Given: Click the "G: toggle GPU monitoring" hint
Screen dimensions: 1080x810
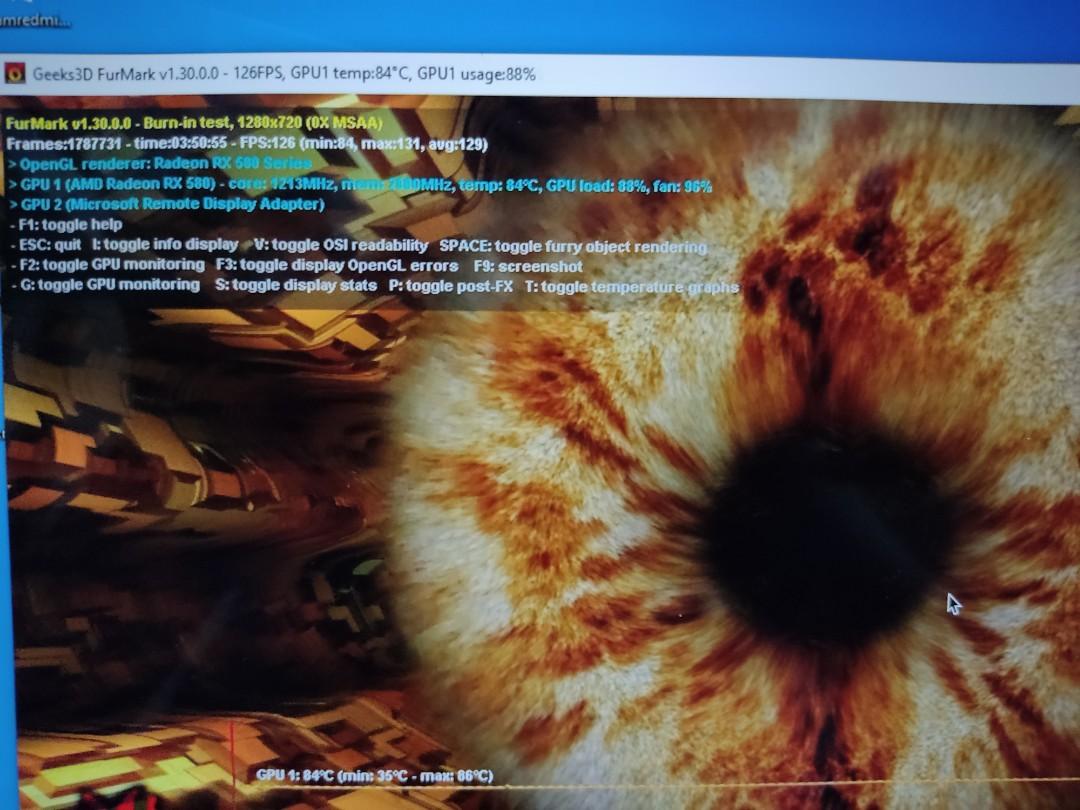Looking at the screenshot, I should click(105, 284).
